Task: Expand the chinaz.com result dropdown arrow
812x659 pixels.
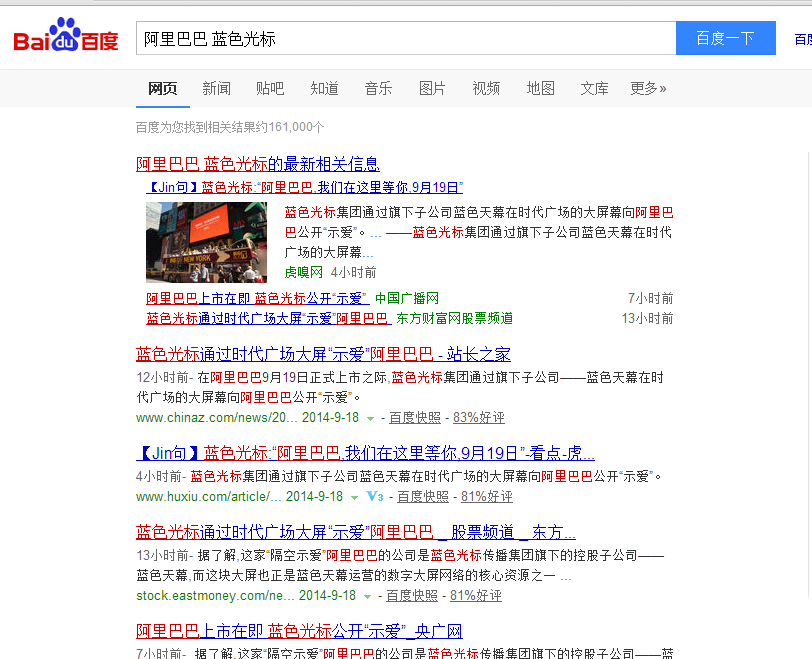Action: click(370, 418)
